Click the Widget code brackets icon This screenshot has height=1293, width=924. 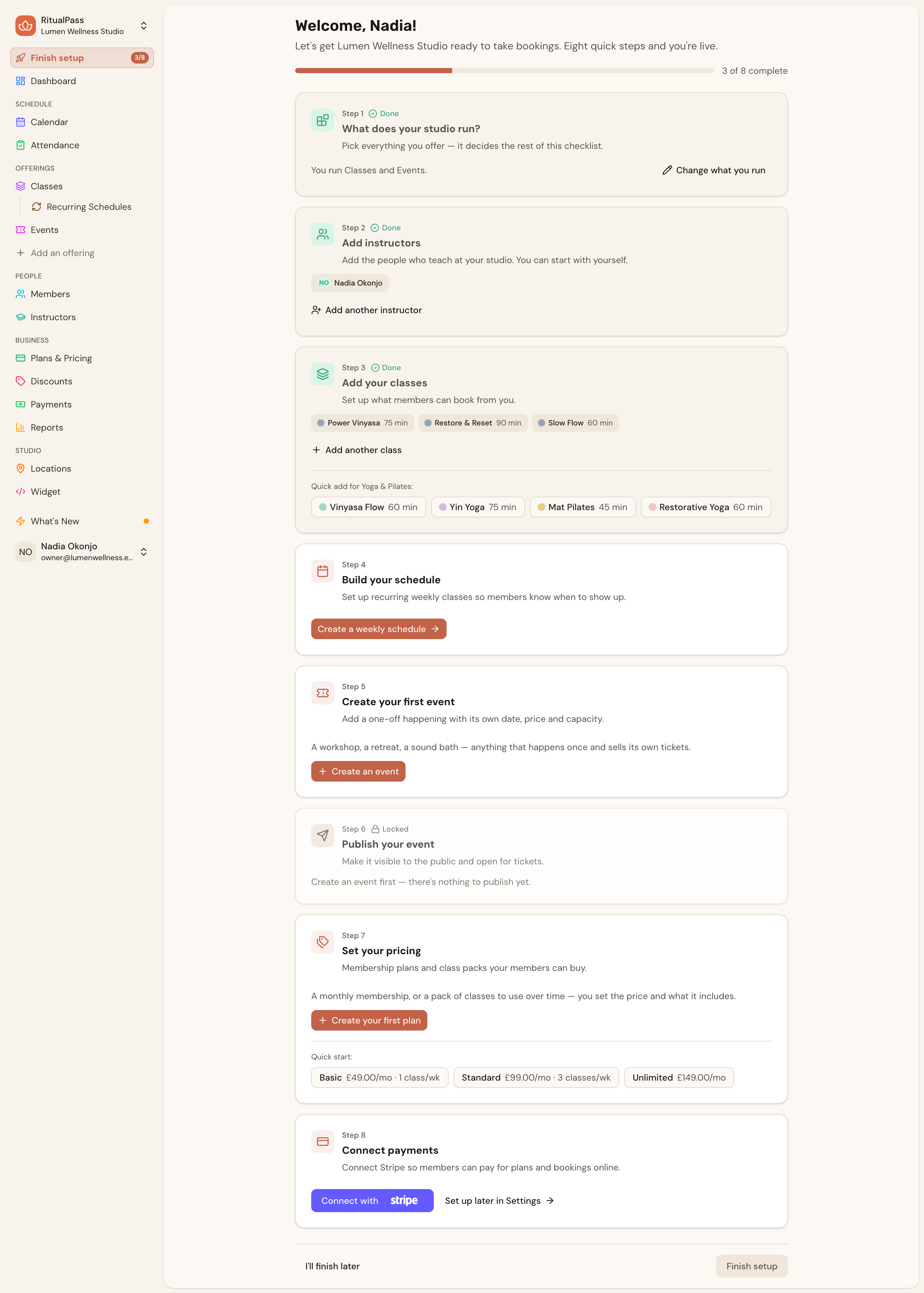pyautogui.click(x=21, y=492)
